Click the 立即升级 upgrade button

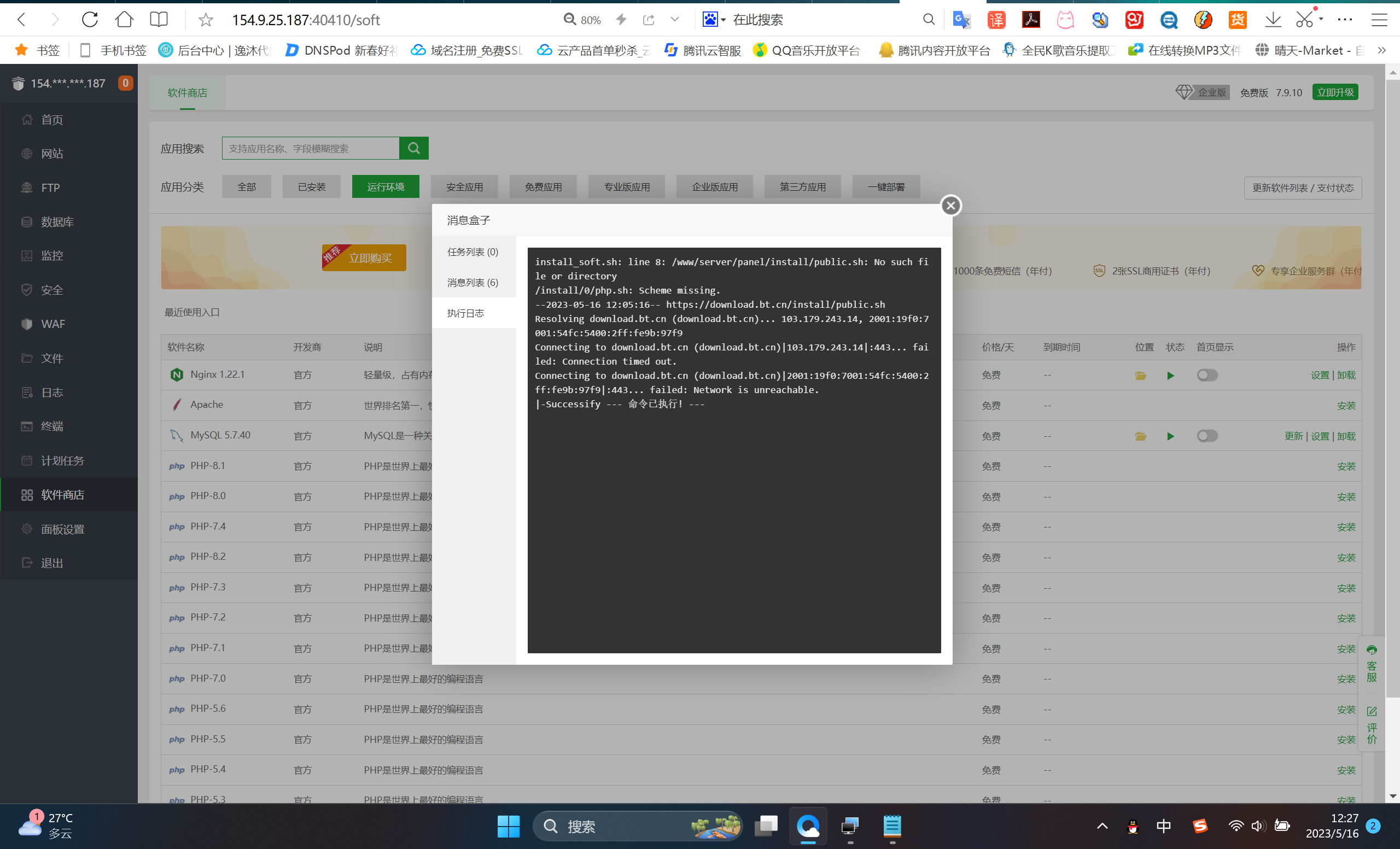[x=1335, y=92]
